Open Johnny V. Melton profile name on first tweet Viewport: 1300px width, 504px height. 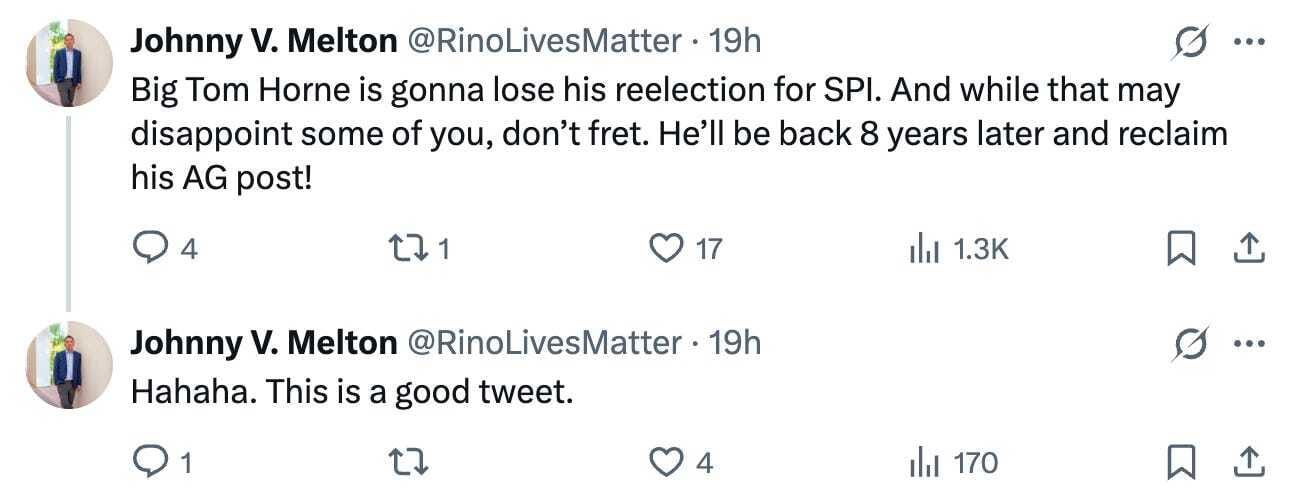(263, 41)
